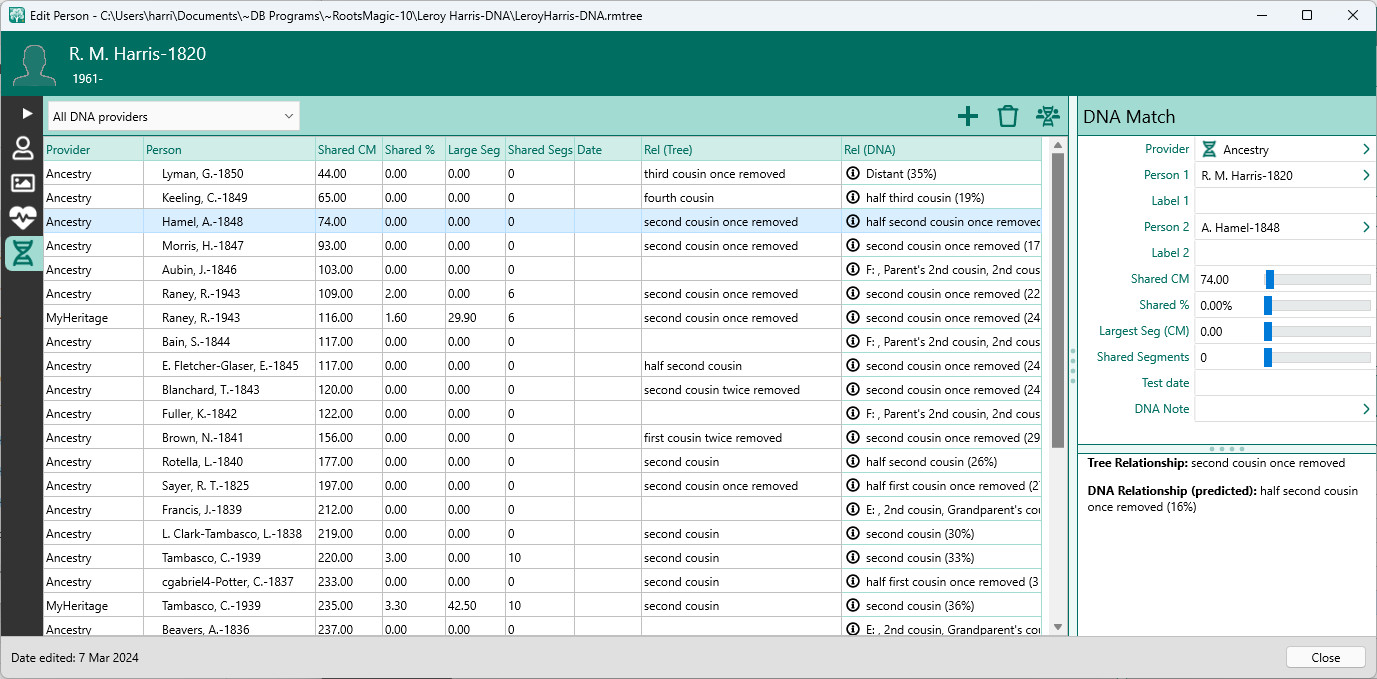Open the DNA relationship chart icon

(1047, 116)
